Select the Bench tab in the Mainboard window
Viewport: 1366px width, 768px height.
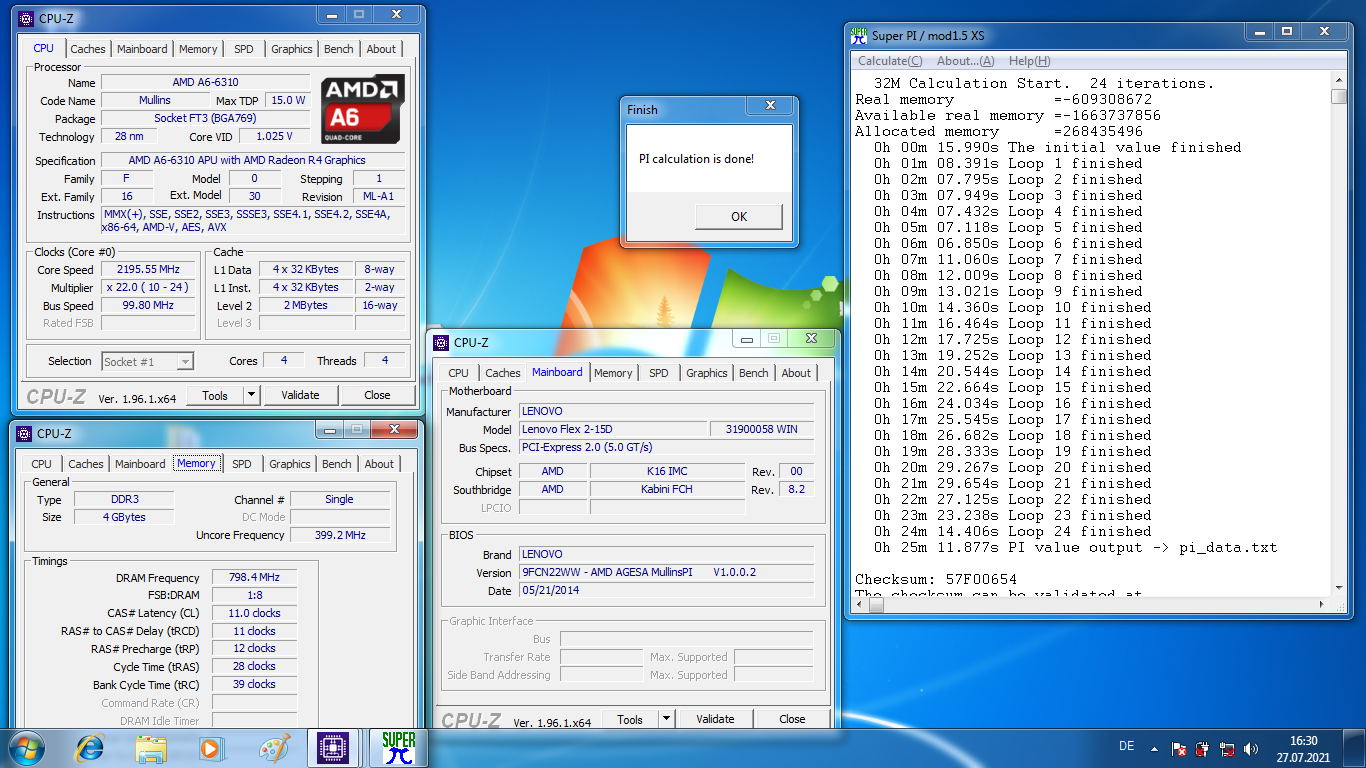754,373
